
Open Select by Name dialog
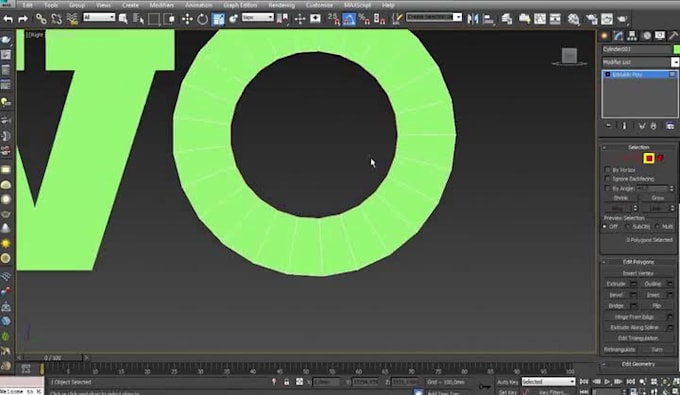(138, 19)
